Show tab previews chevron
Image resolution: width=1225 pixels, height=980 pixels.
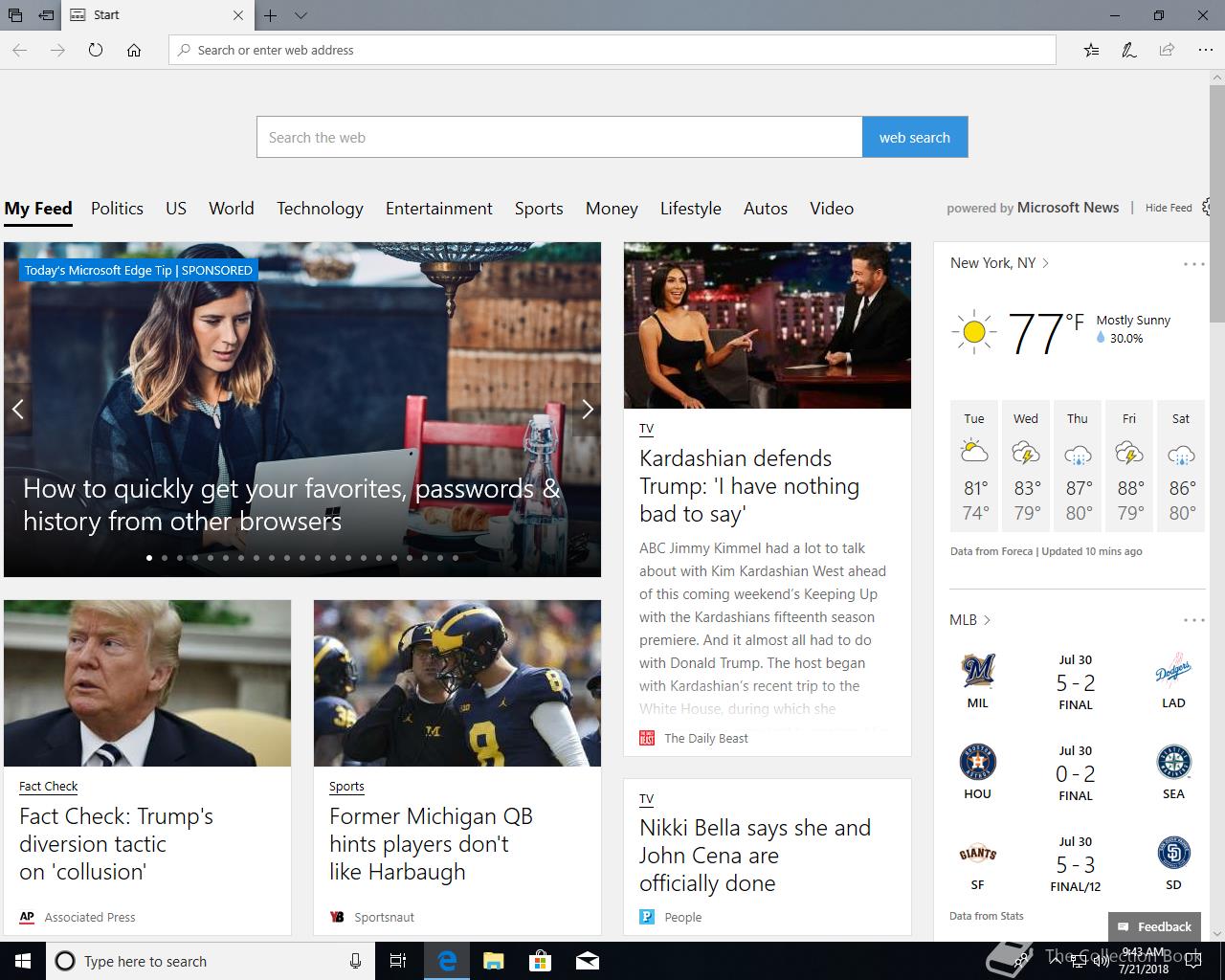click(301, 15)
